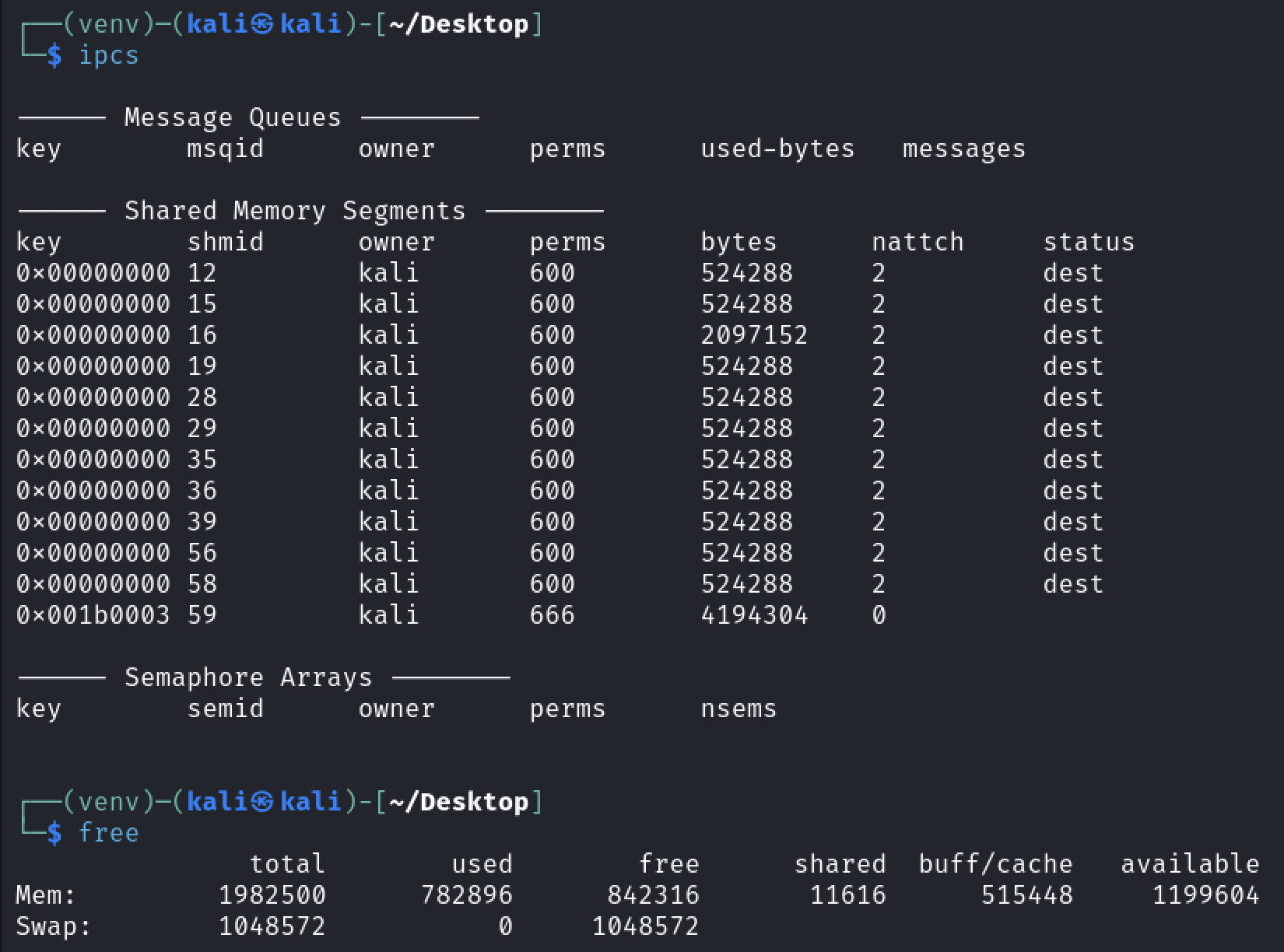Click the 'used-bytes' column header
The image size is (1284, 952).
(778, 149)
